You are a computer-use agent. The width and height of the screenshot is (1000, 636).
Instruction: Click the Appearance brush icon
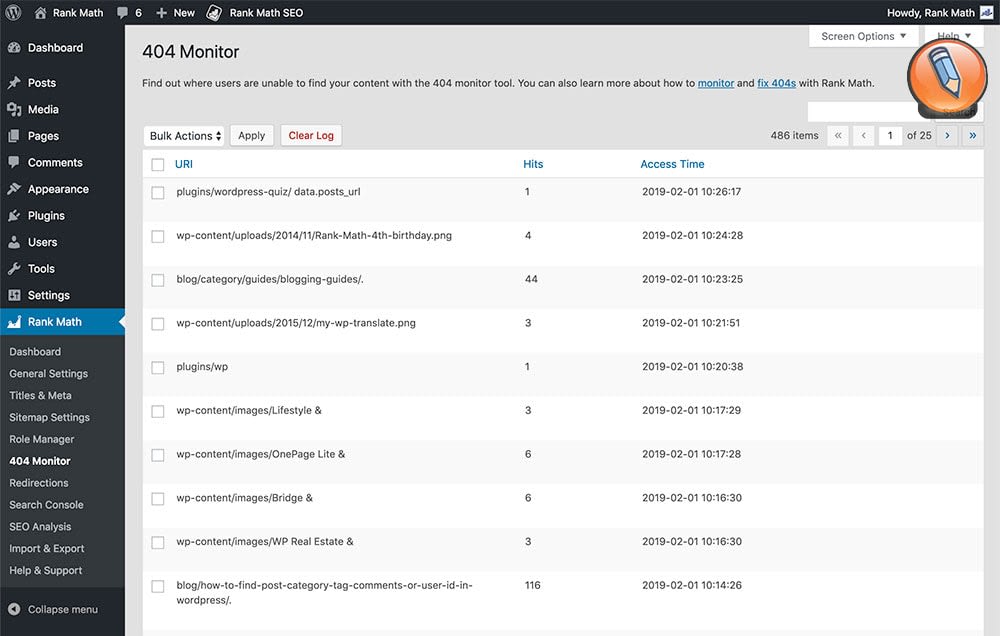tap(14, 189)
